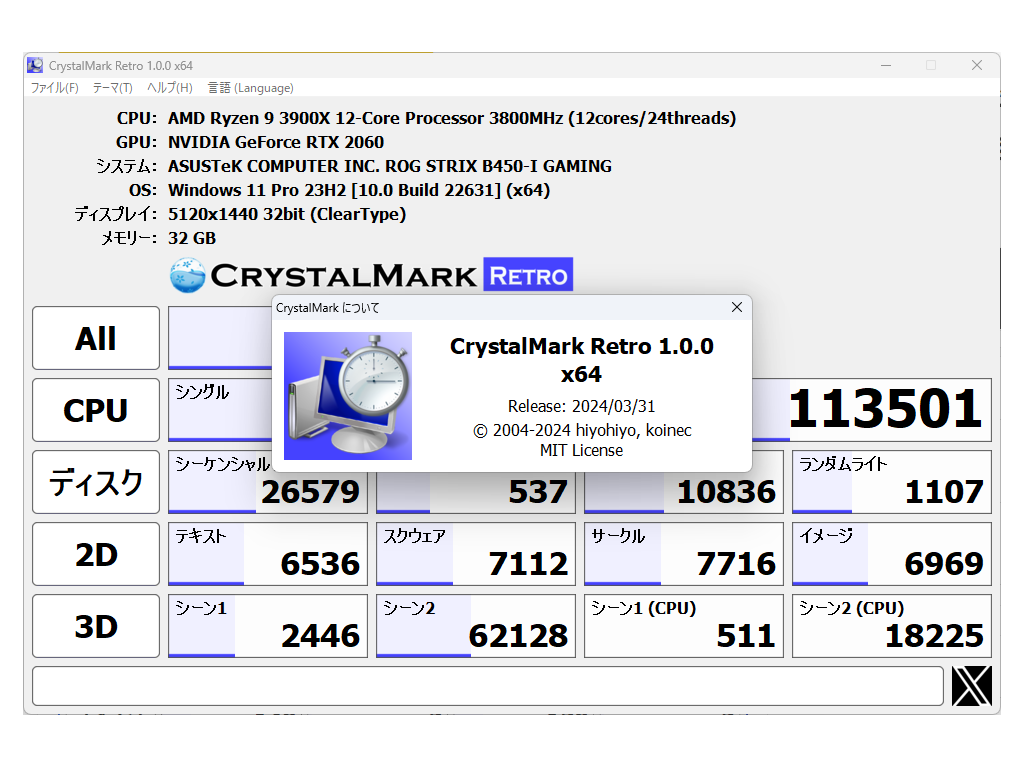The image size is (1024, 768).
Task: Close the CrystalMark について dialog
Action: [737, 307]
